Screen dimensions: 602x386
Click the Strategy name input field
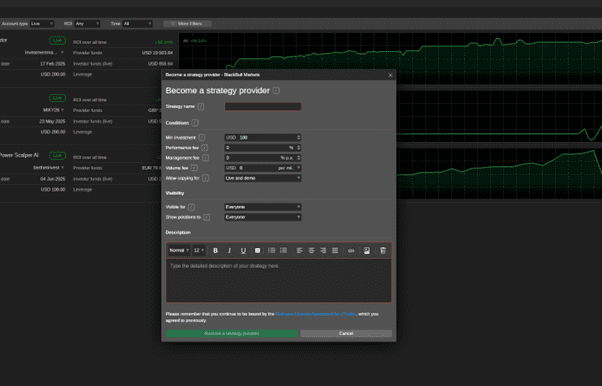(263, 106)
